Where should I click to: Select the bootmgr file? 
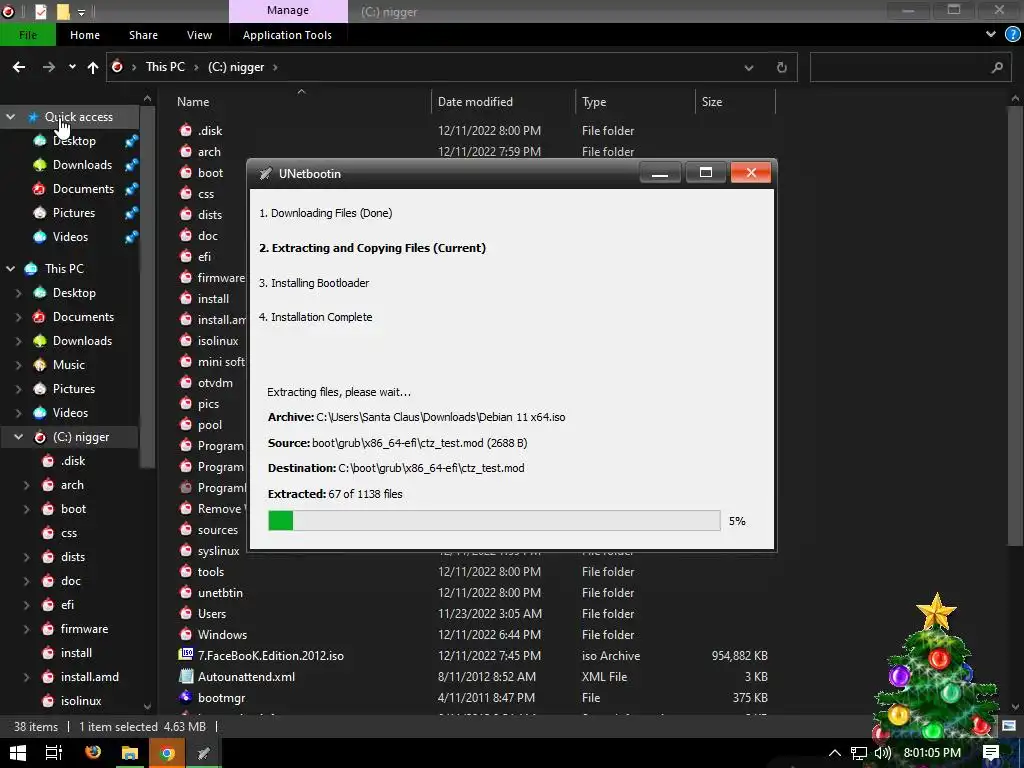pyautogui.click(x=221, y=697)
